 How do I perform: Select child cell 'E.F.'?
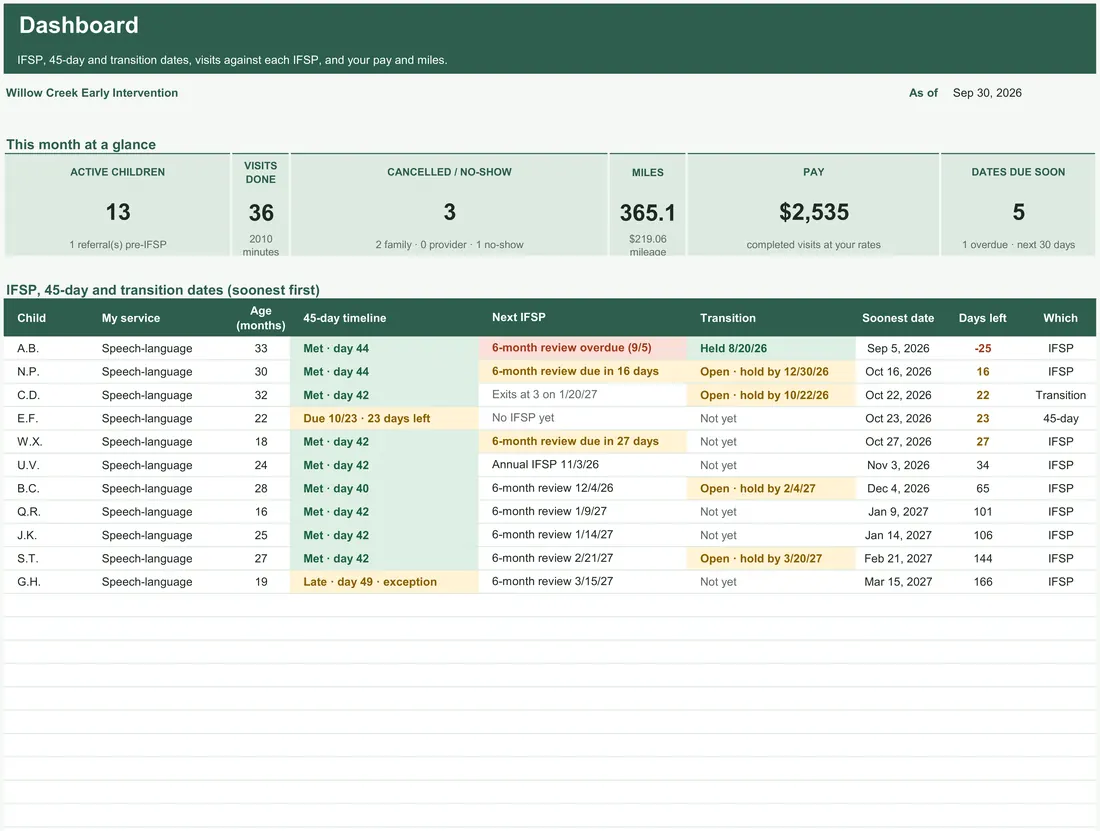(x=27, y=418)
